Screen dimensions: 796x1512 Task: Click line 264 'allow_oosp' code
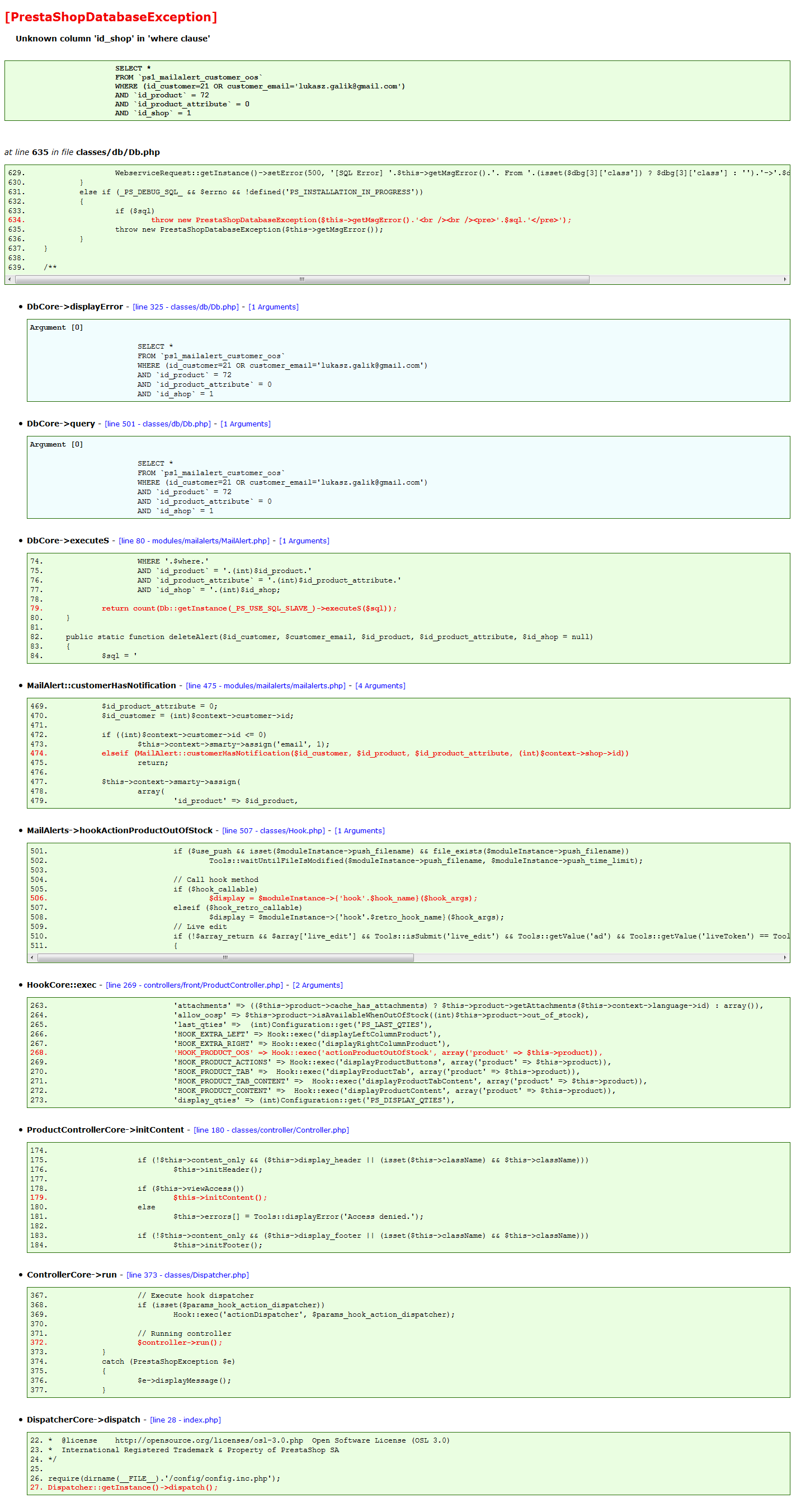coord(381,1015)
